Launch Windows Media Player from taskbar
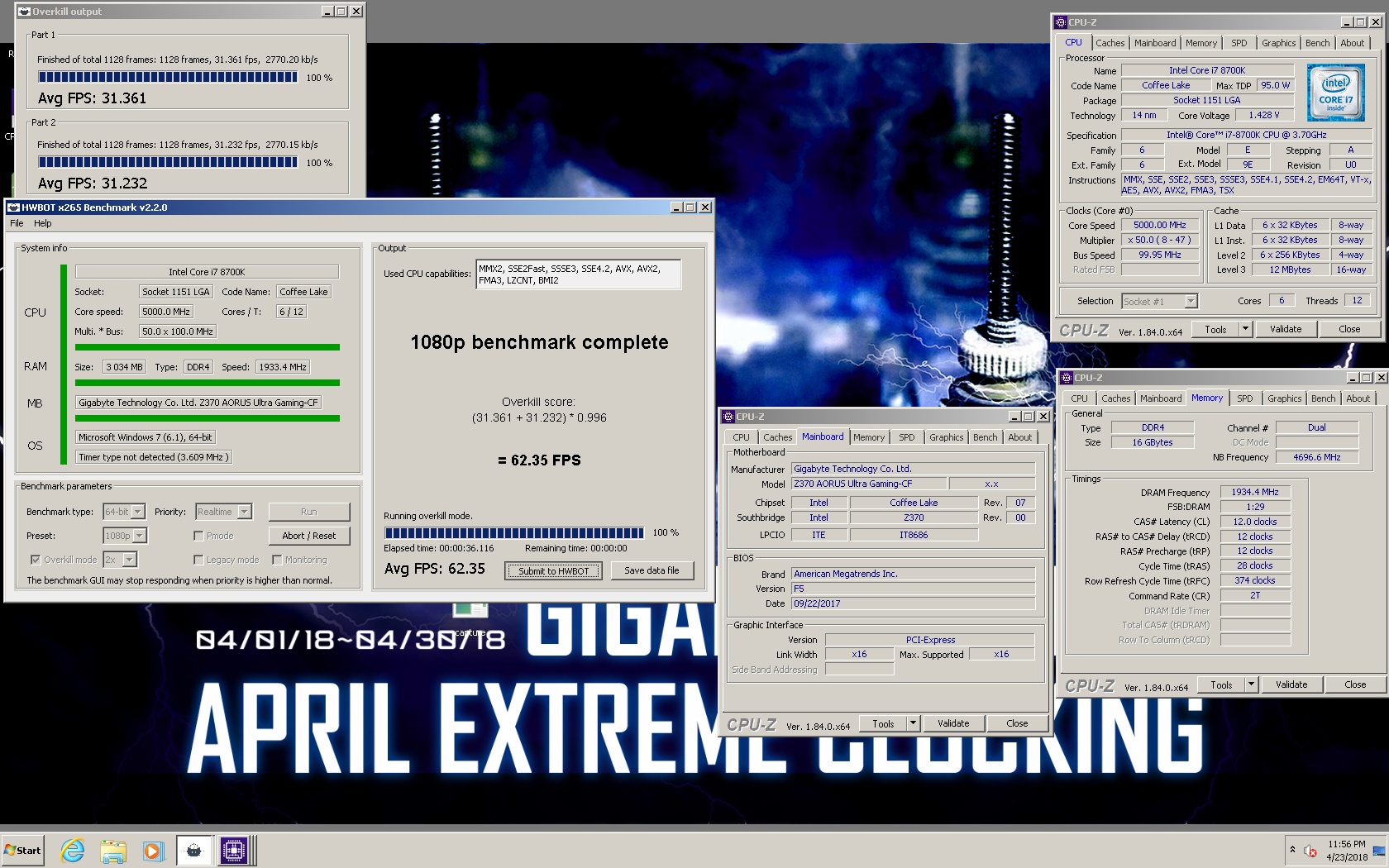The image size is (1389, 868). (x=153, y=850)
